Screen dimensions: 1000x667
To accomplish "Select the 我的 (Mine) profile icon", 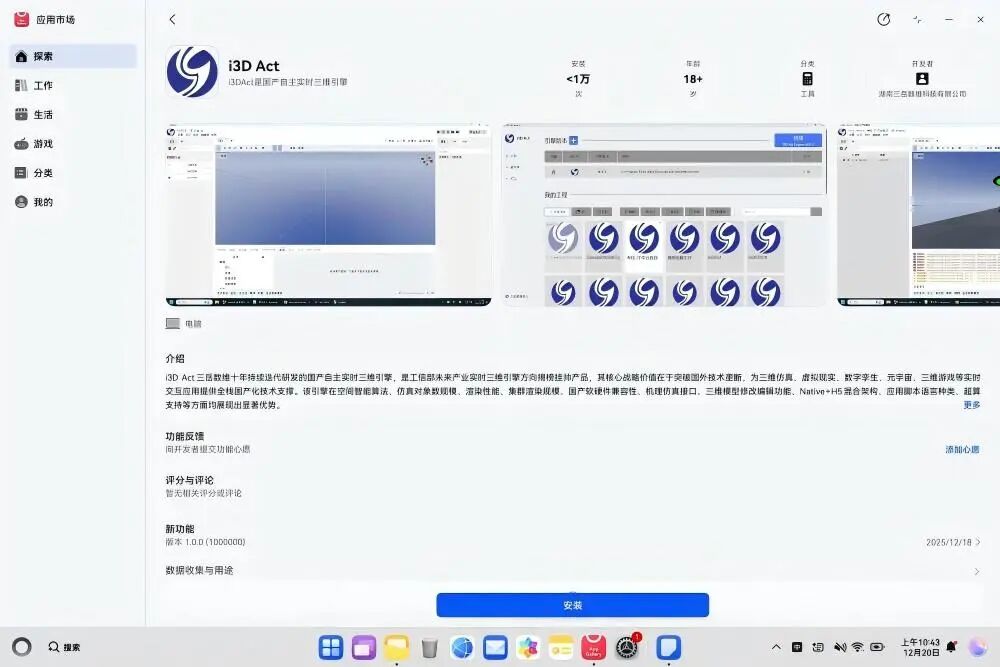I will (21, 201).
